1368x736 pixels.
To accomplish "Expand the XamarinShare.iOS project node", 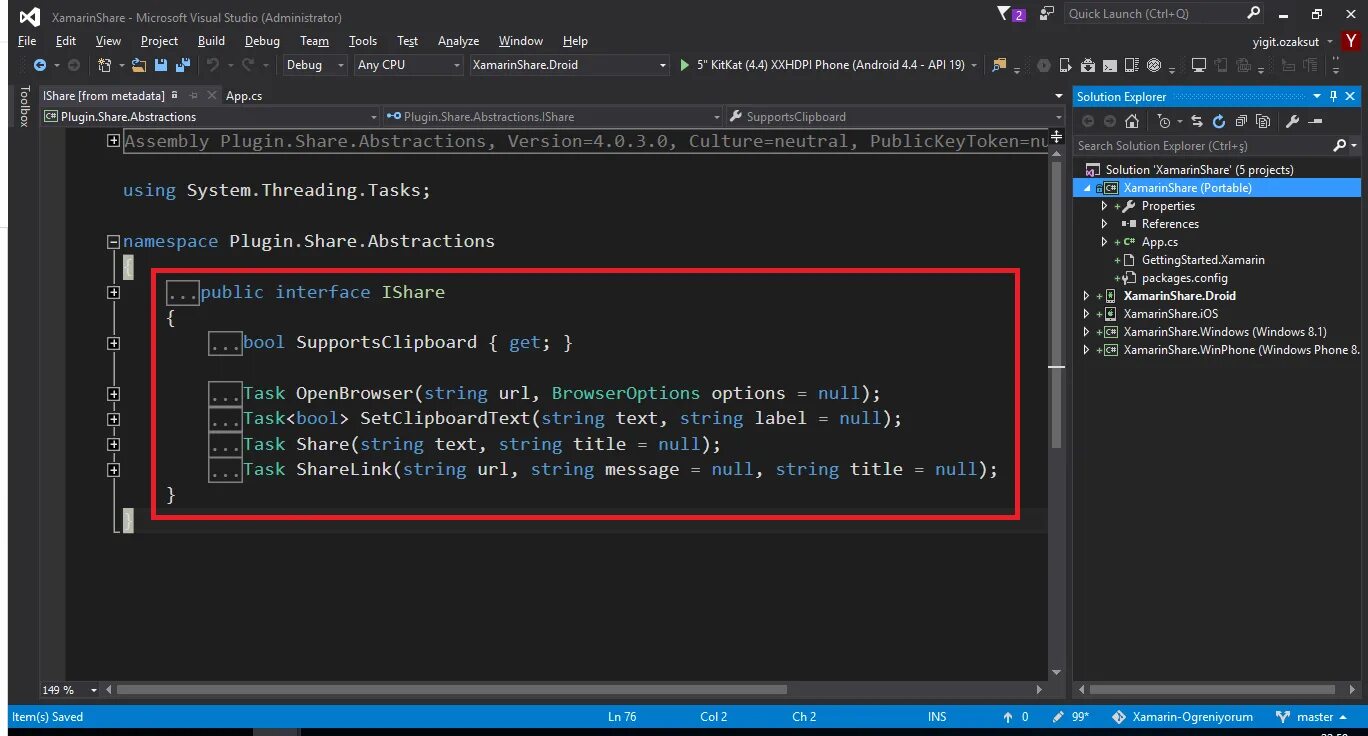I will click(1087, 314).
